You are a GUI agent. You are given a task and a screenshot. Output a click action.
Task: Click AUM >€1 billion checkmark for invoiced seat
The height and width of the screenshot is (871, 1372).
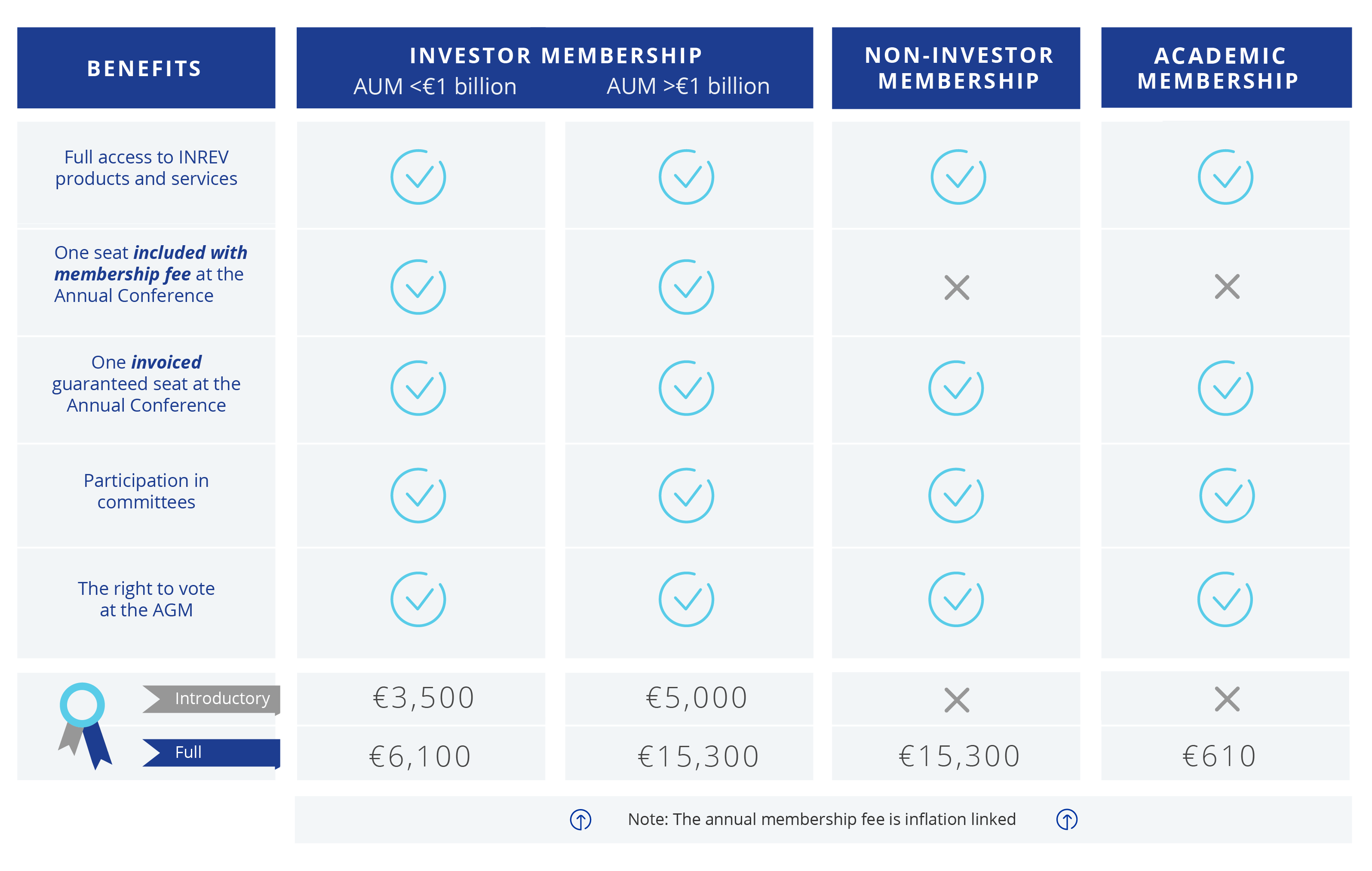click(686, 388)
